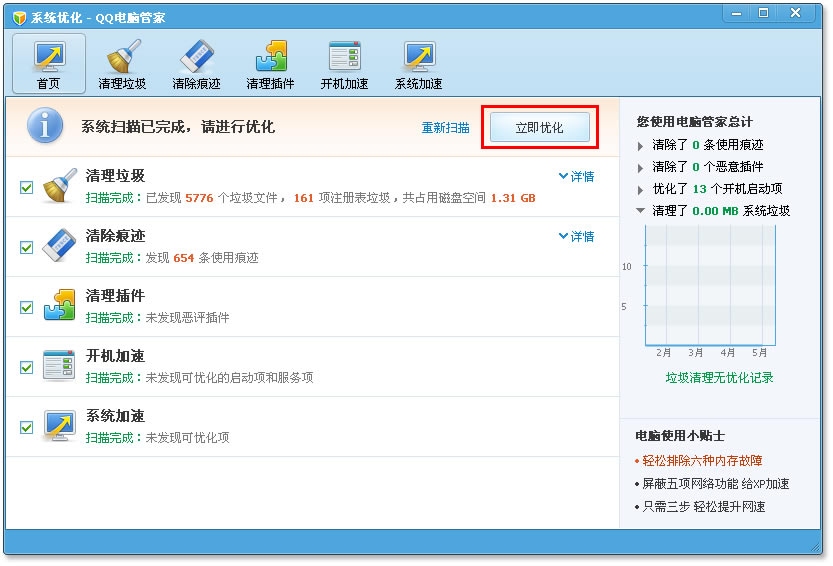The width and height of the screenshot is (833, 566).
Task: Click the 垃圾清理无优化记录 link
Action: (719, 378)
